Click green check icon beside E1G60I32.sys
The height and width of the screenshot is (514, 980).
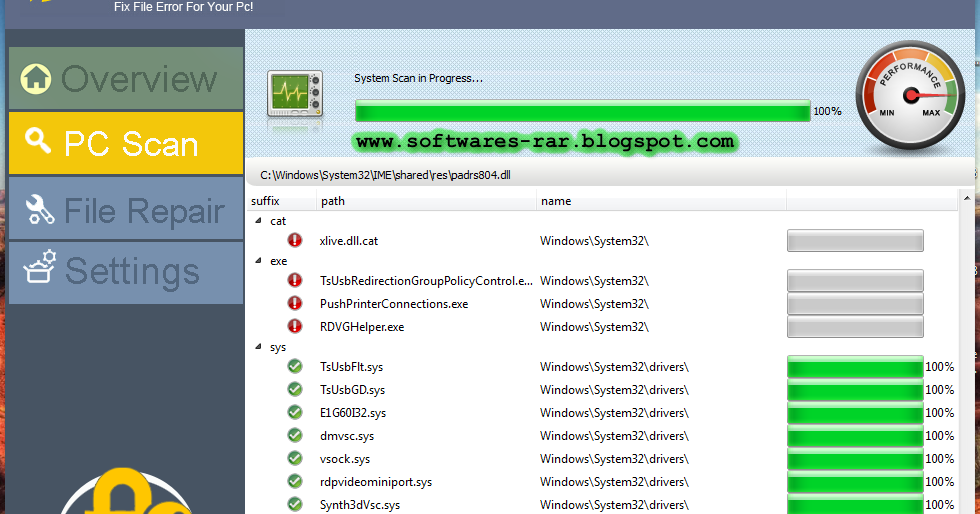295,413
